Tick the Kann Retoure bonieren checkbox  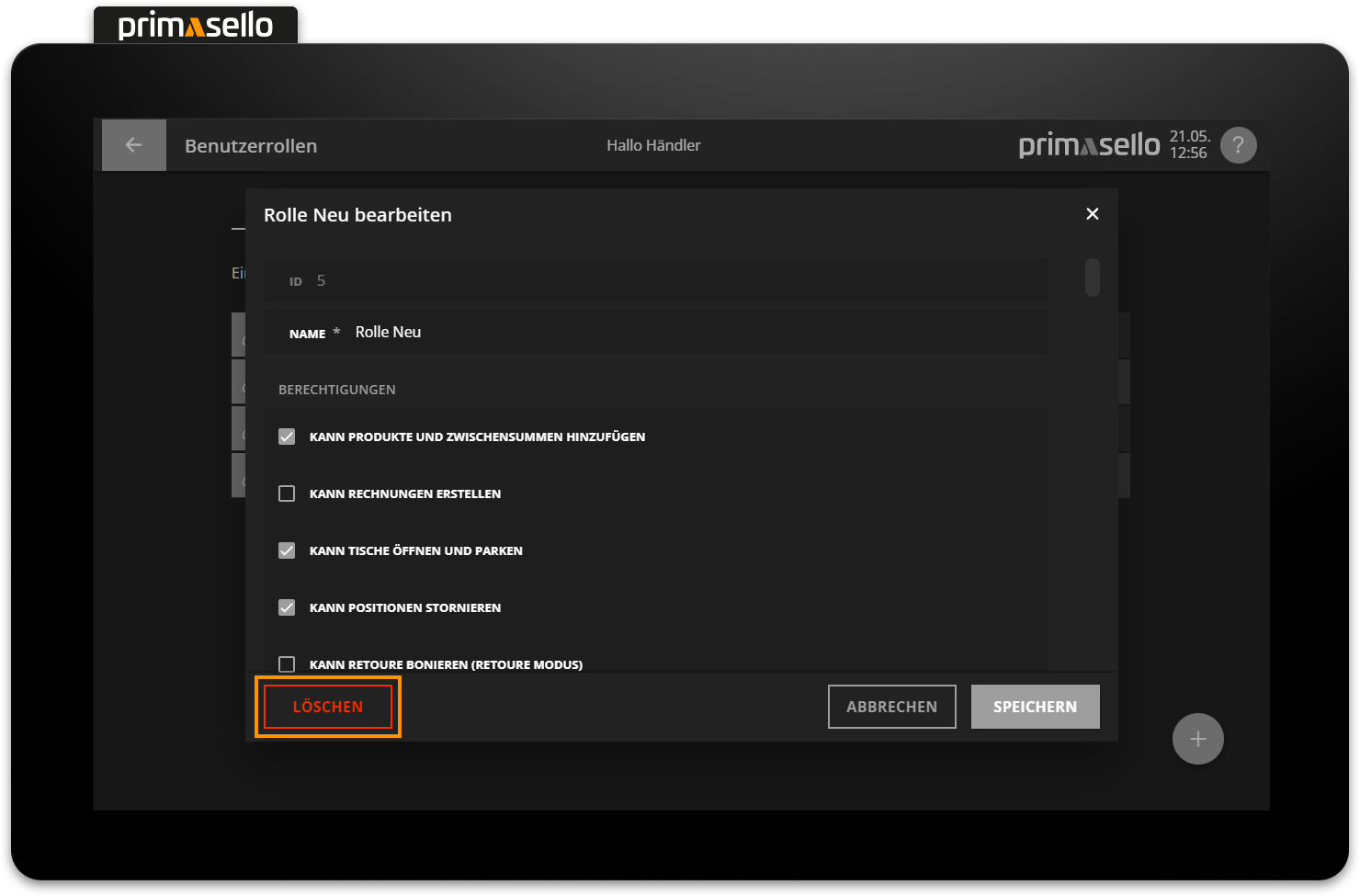click(x=287, y=663)
